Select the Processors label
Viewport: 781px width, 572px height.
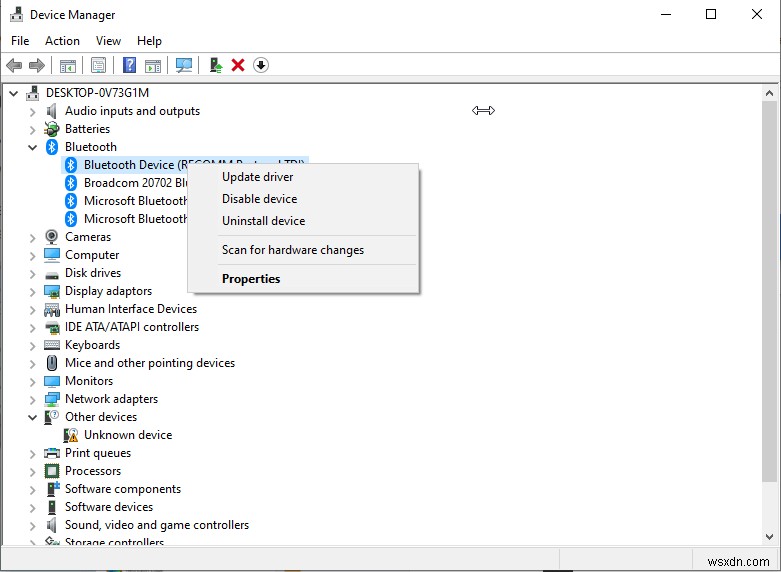(x=93, y=471)
